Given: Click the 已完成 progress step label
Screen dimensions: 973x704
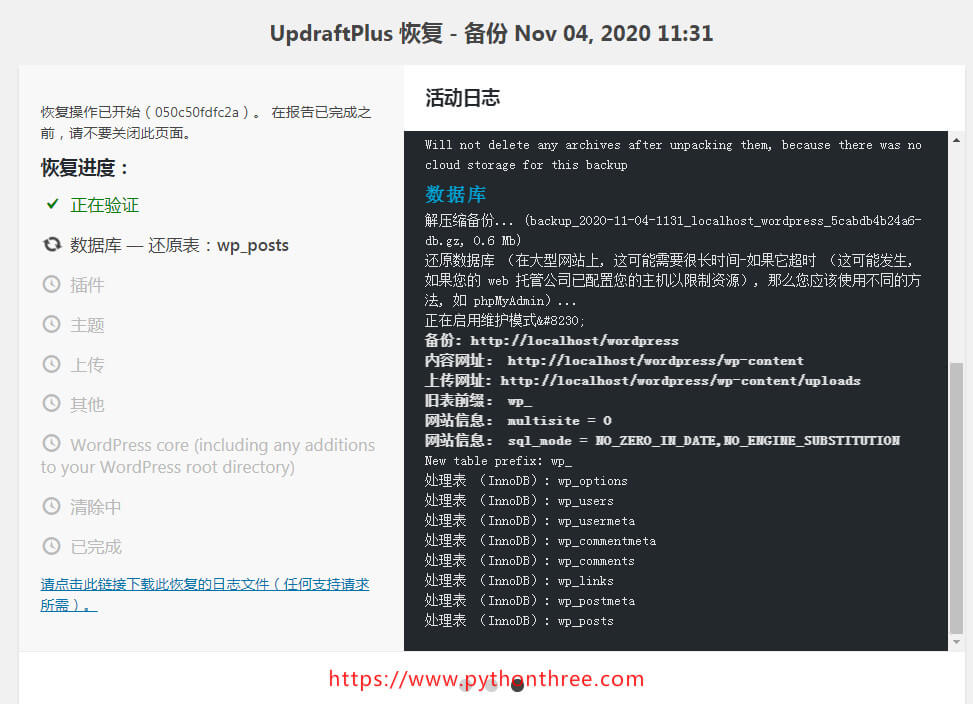Looking at the screenshot, I should (96, 546).
